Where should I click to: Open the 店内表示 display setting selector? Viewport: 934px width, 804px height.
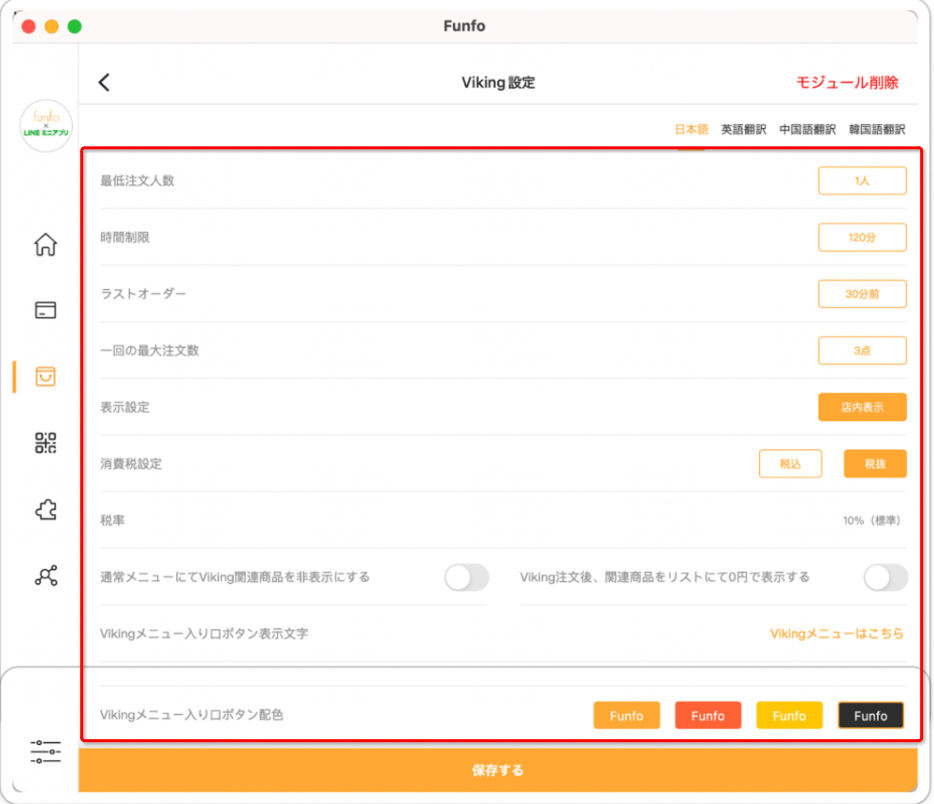coord(862,407)
